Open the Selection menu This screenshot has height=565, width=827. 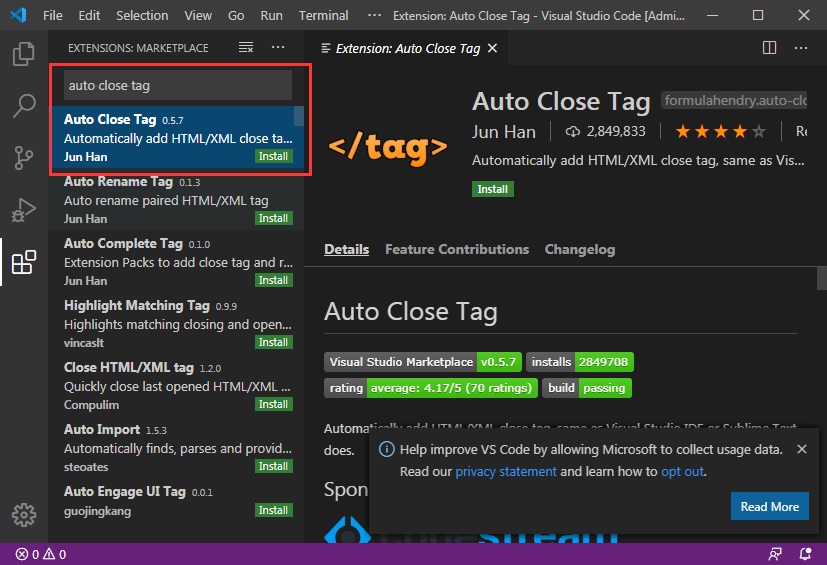click(142, 15)
